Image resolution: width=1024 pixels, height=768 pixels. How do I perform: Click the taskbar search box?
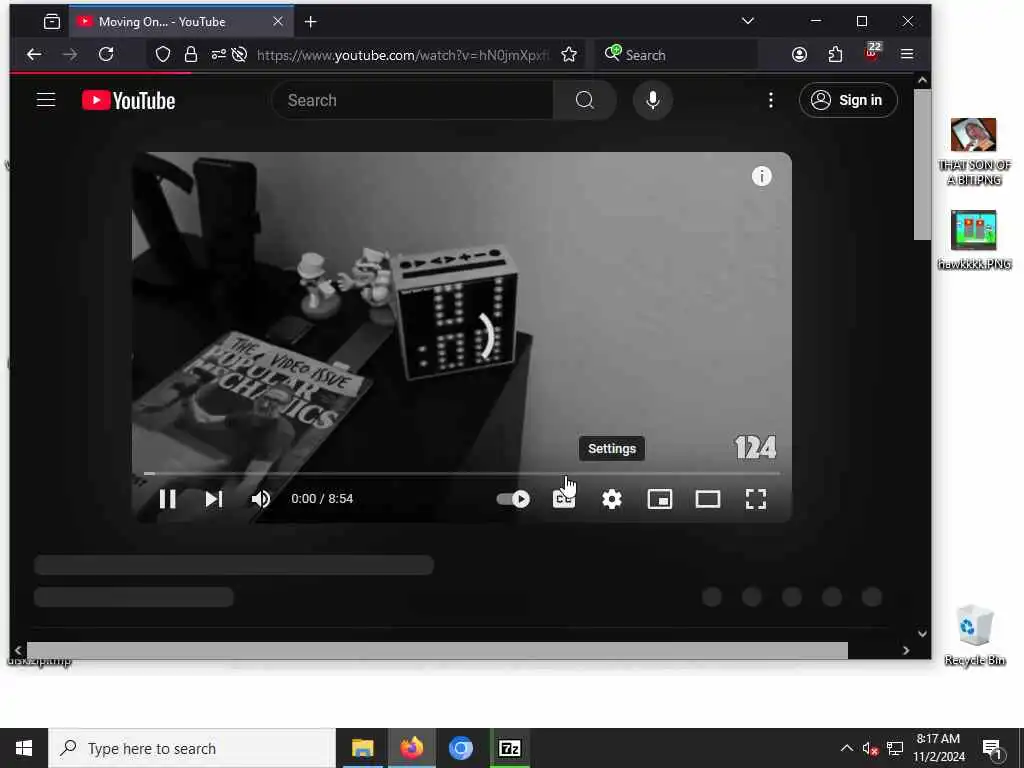pos(192,748)
